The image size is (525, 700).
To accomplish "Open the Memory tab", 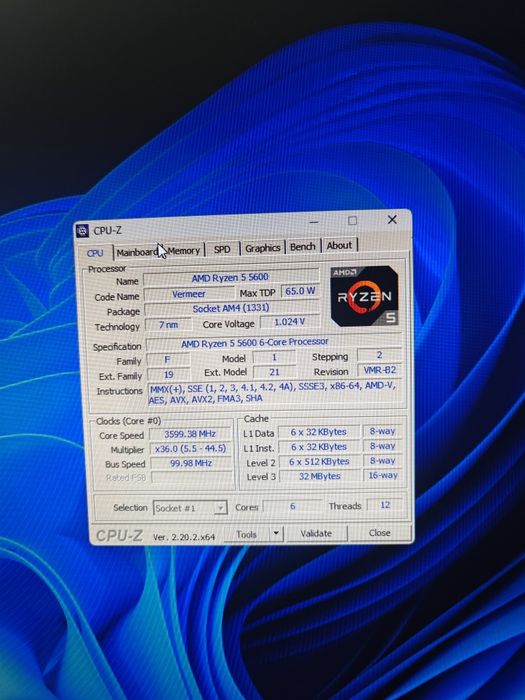I will 184,250.
